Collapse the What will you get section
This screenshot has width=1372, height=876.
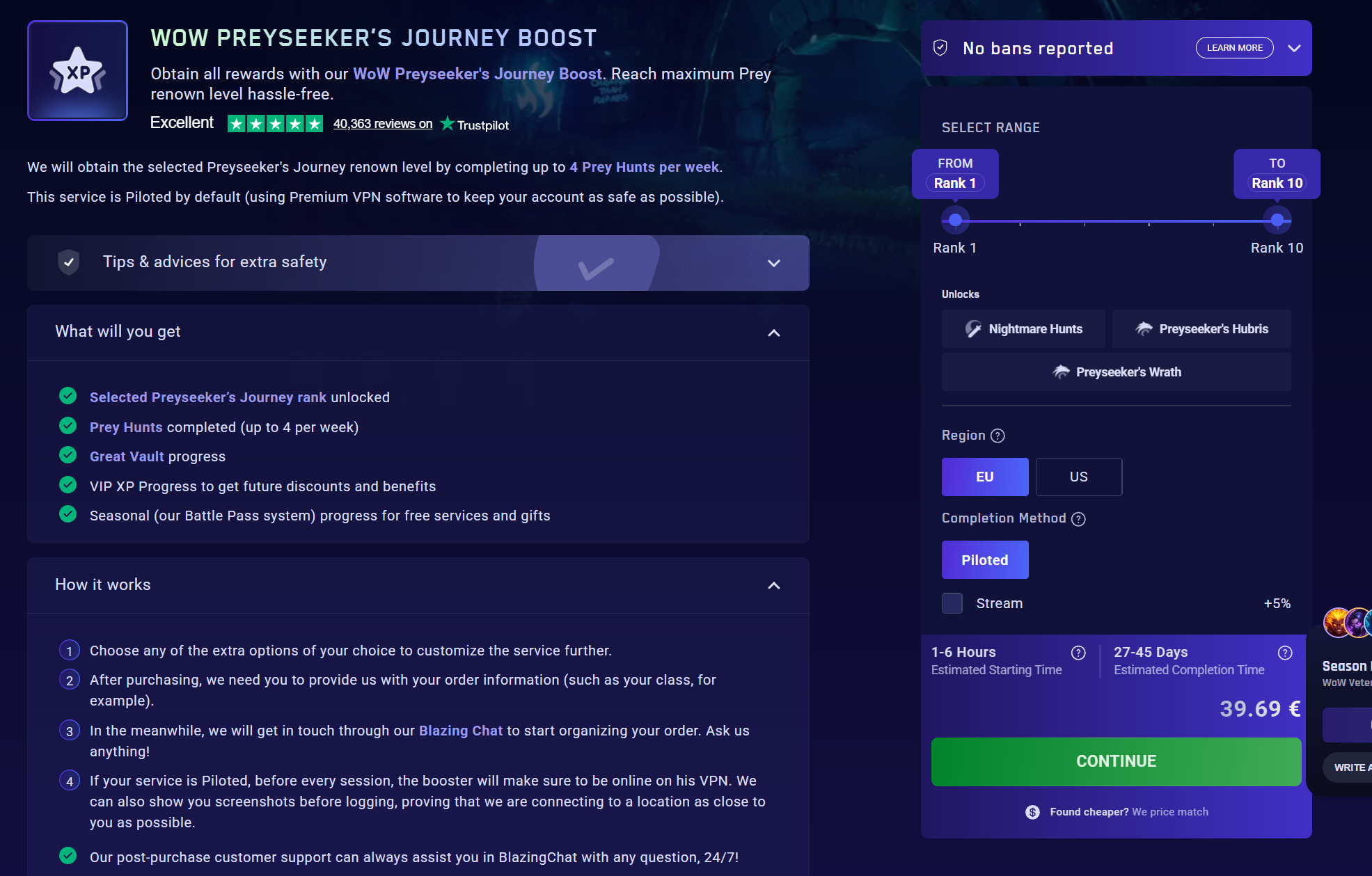(x=773, y=333)
